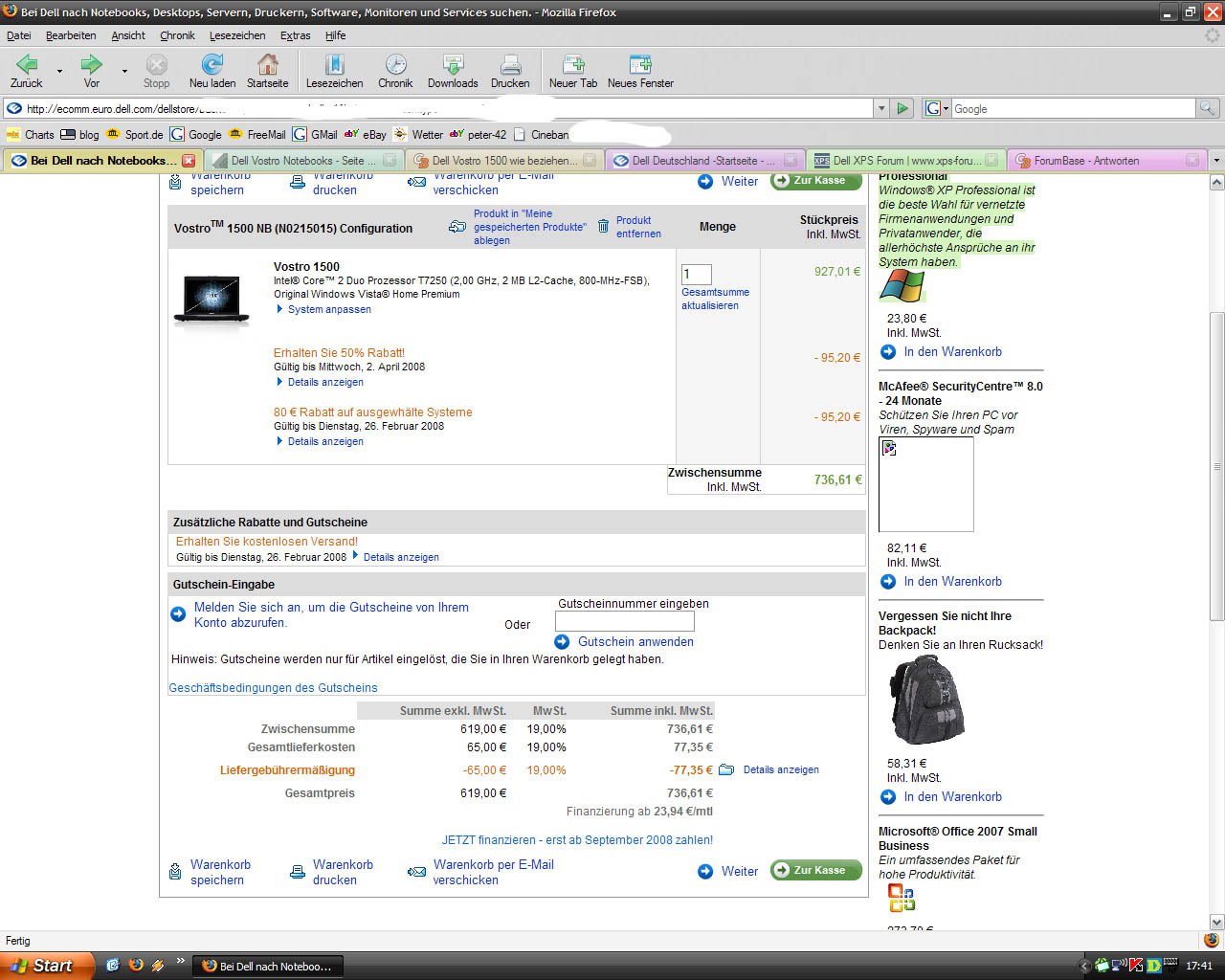The width and height of the screenshot is (1225, 980).
Task: Click the vertical scrollbar thumb
Action: (1217, 465)
